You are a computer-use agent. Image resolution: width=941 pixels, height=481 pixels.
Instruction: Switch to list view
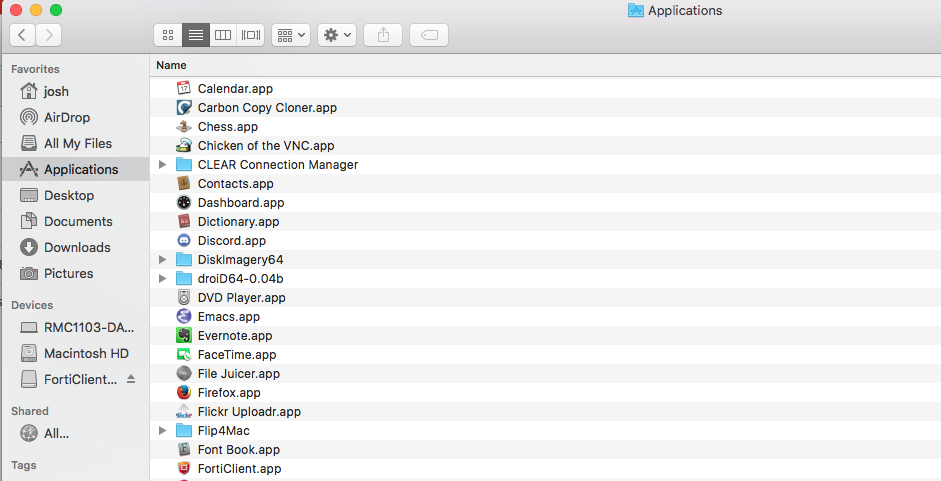[196, 35]
